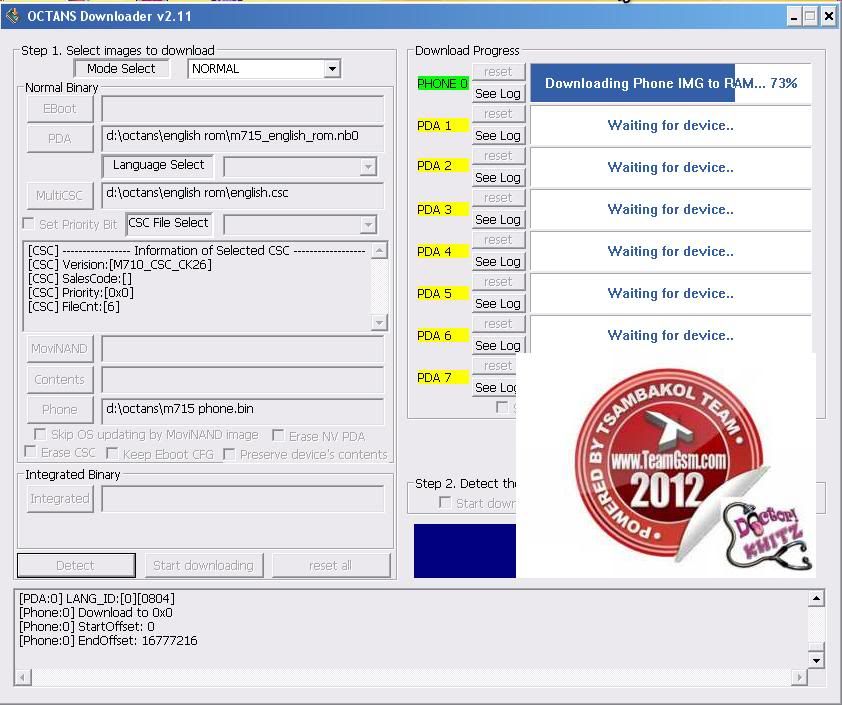Image resolution: width=842 pixels, height=705 pixels.
Task: Toggle the Keep Eboot CFG checkbox
Action: coord(112,454)
